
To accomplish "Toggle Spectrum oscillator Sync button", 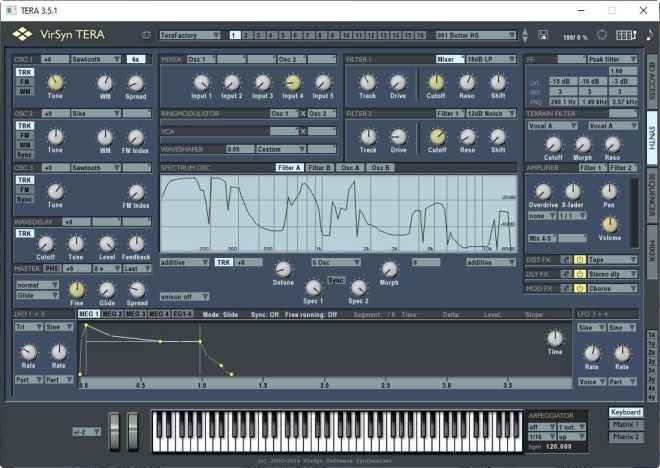I will pos(336,280).
